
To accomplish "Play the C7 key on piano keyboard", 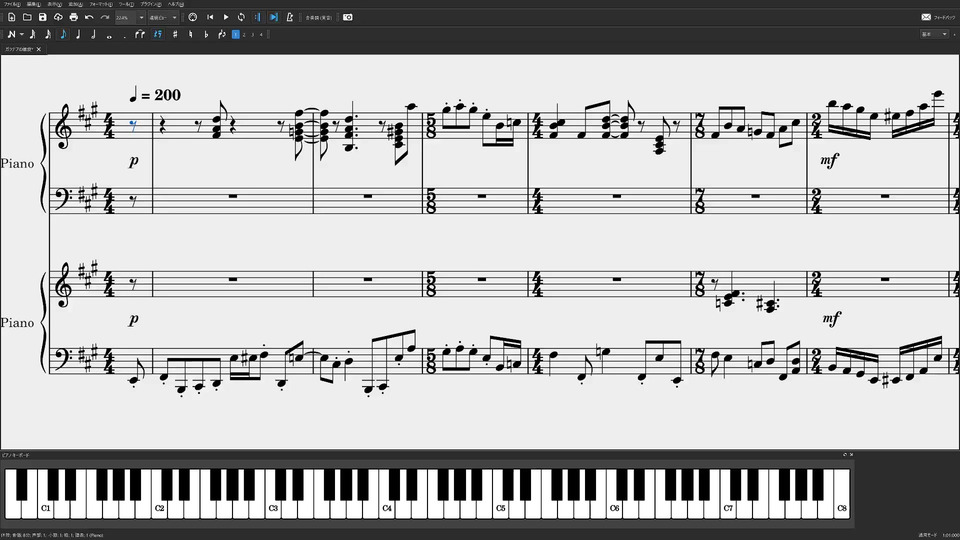I will click(729, 508).
